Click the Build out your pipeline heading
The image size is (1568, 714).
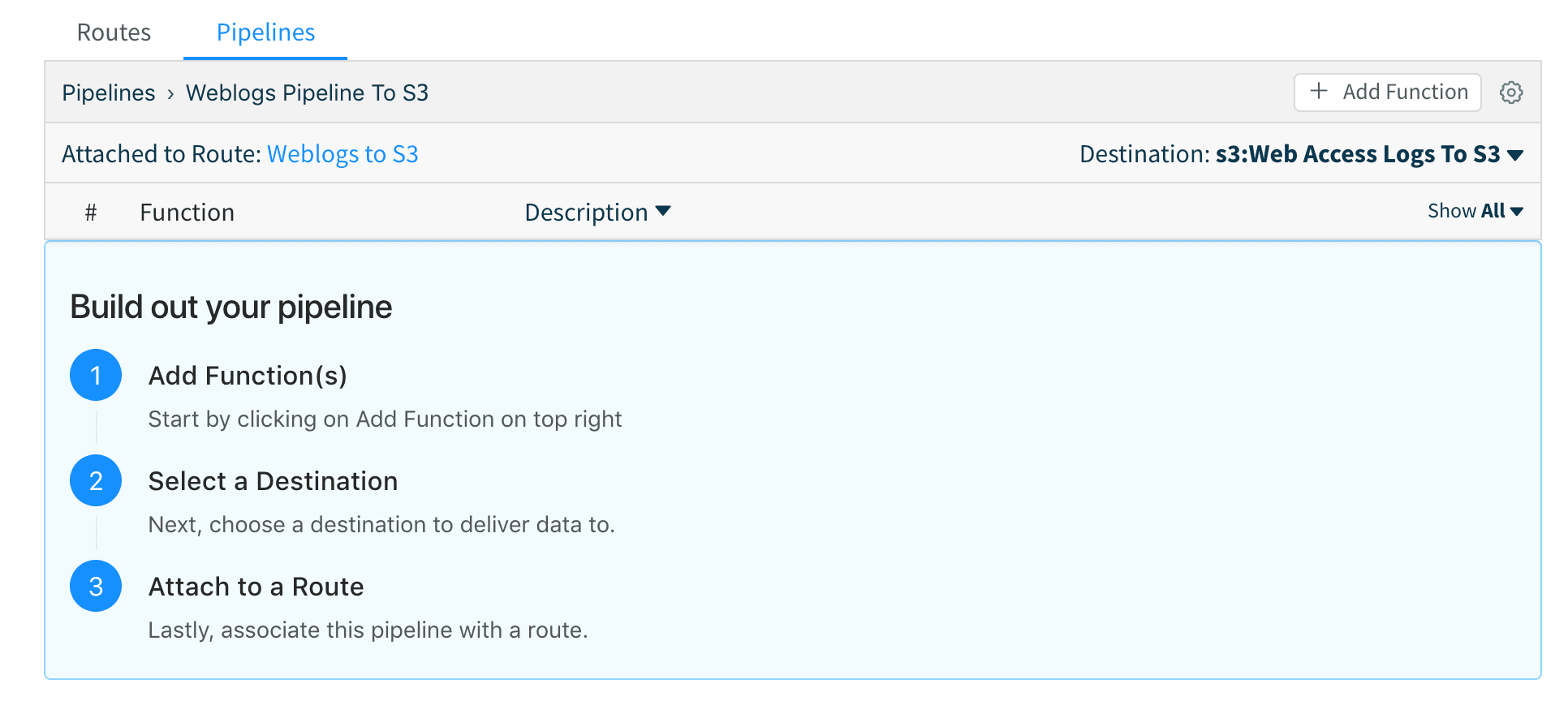pos(231,308)
